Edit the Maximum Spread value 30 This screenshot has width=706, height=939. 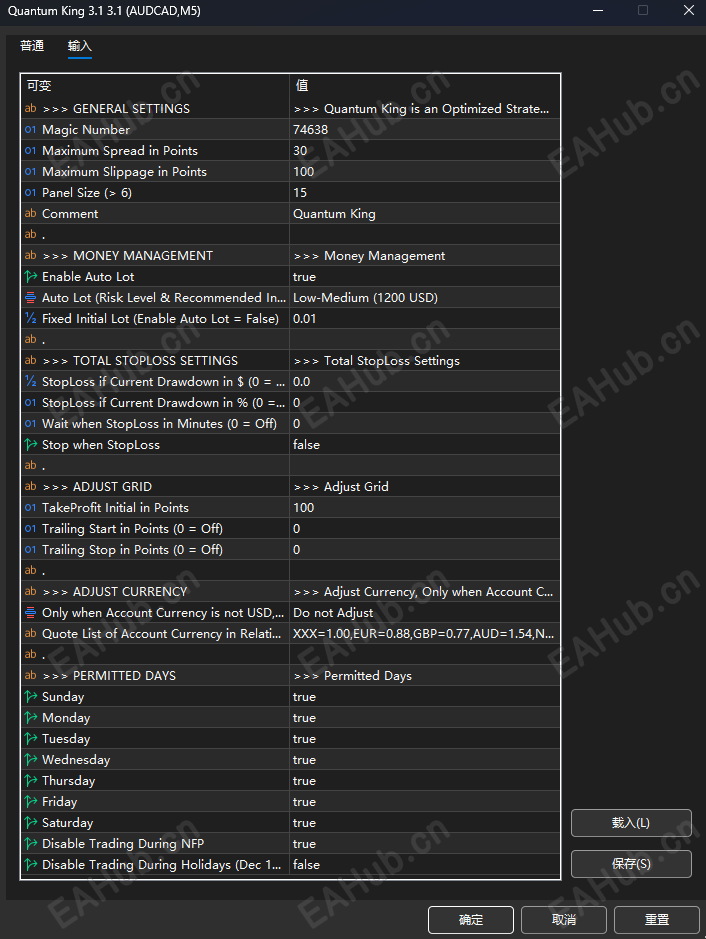425,150
